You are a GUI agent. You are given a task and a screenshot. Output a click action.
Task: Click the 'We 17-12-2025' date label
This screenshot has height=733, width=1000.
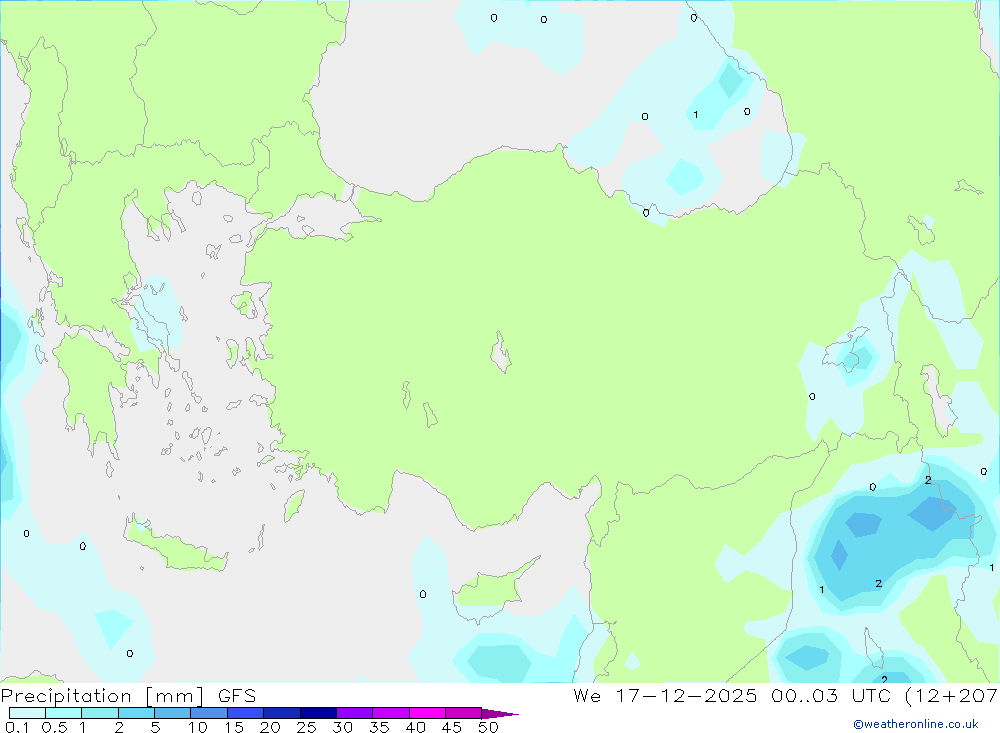[665, 696]
